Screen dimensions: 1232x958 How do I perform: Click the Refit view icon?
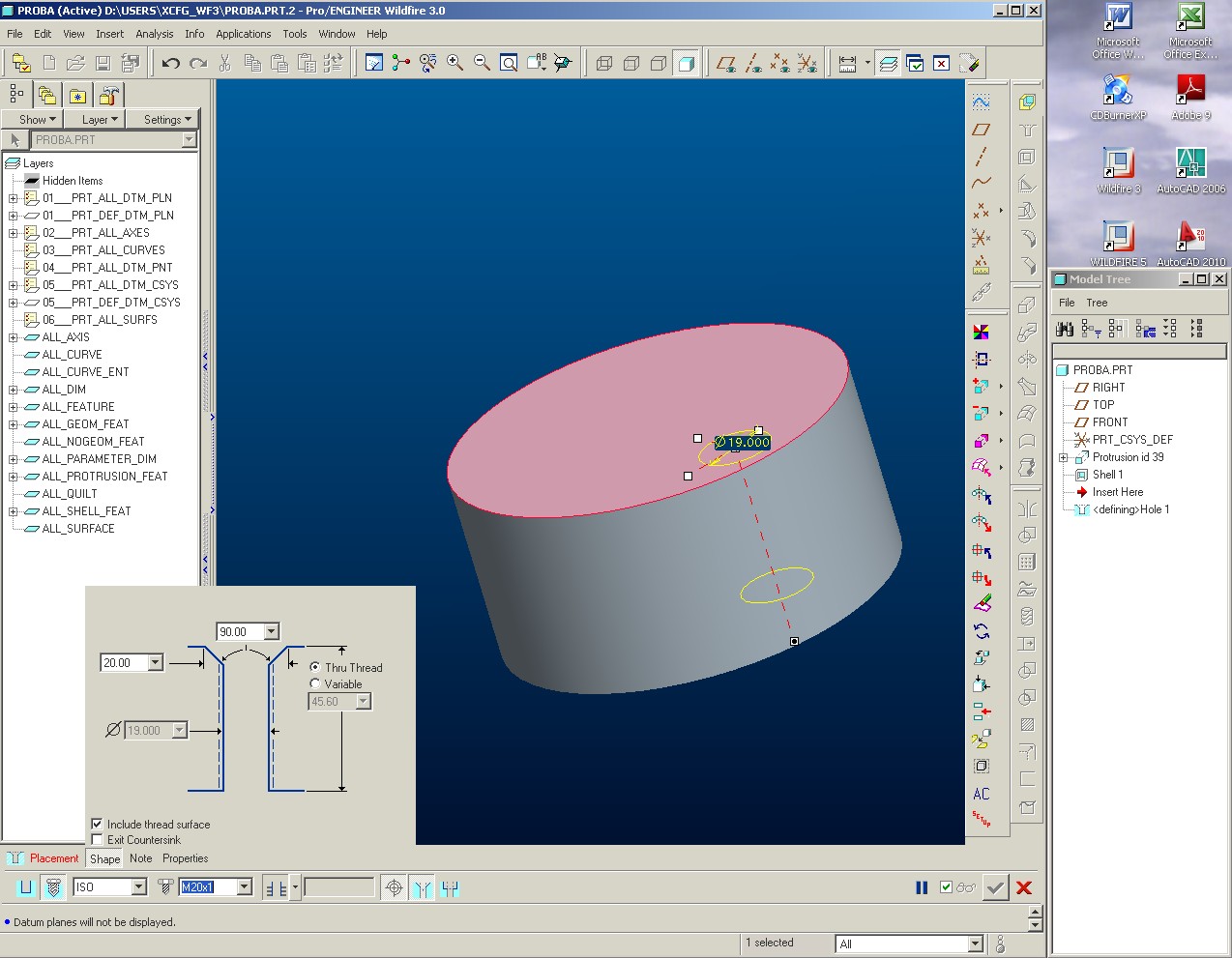coord(509,64)
